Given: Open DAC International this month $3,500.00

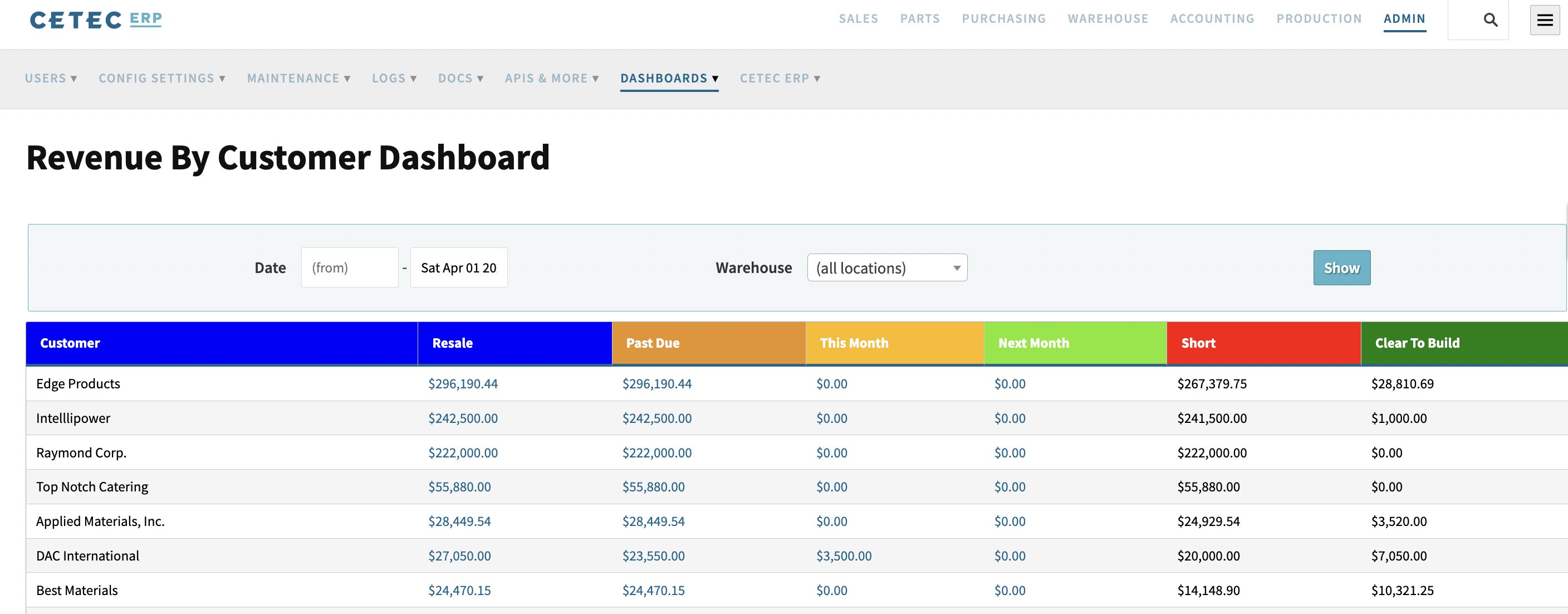Looking at the screenshot, I should point(844,556).
